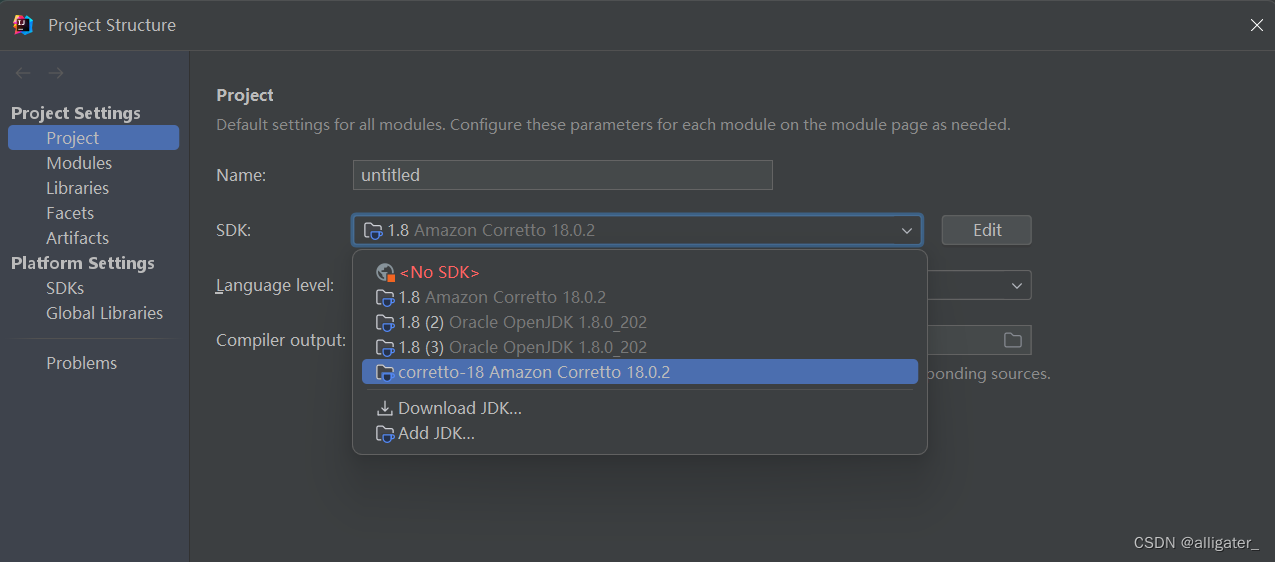Click the forward navigation arrow
The image size is (1275, 562).
[56, 73]
